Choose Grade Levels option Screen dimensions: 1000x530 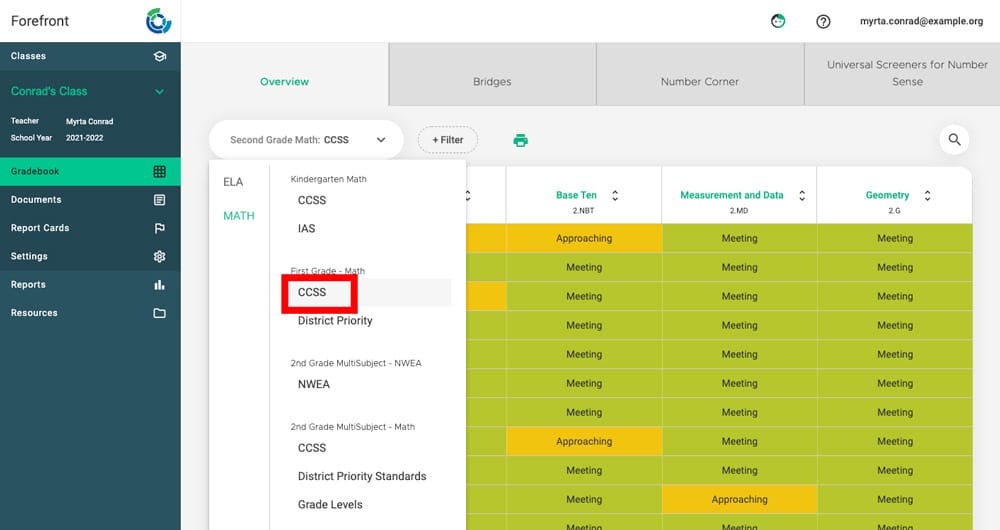(x=330, y=504)
